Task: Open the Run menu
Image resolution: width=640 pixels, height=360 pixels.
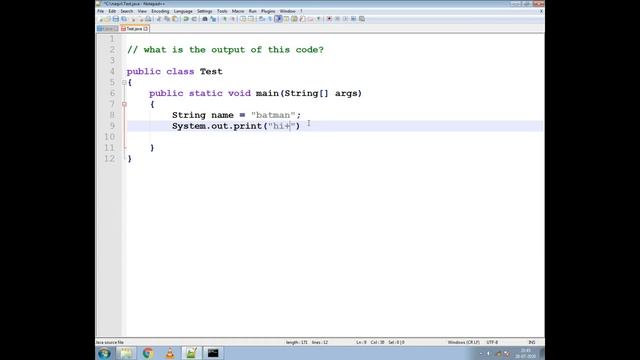Action: pos(253,11)
